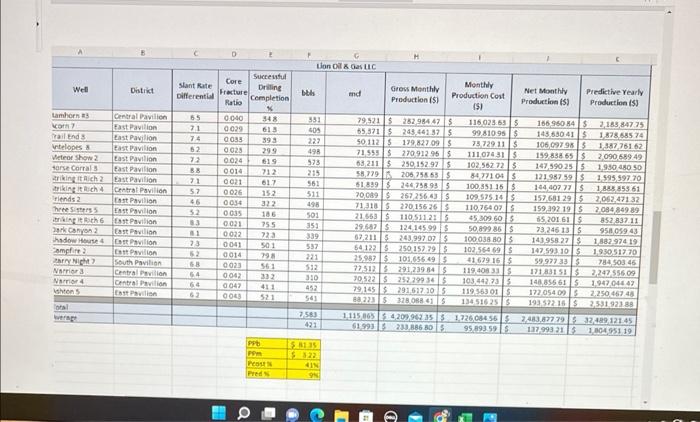The image size is (700, 422).
Task: Select column H header
Action: pyautogui.click(x=416, y=57)
